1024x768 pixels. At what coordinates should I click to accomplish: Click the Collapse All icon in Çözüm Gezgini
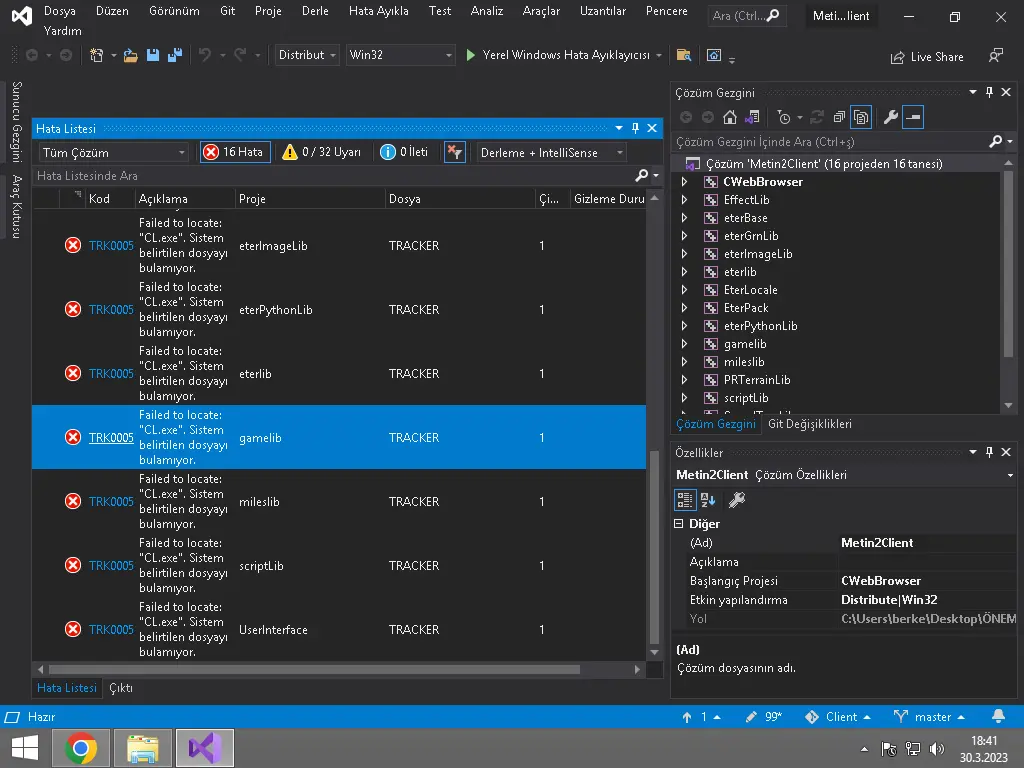pos(839,118)
